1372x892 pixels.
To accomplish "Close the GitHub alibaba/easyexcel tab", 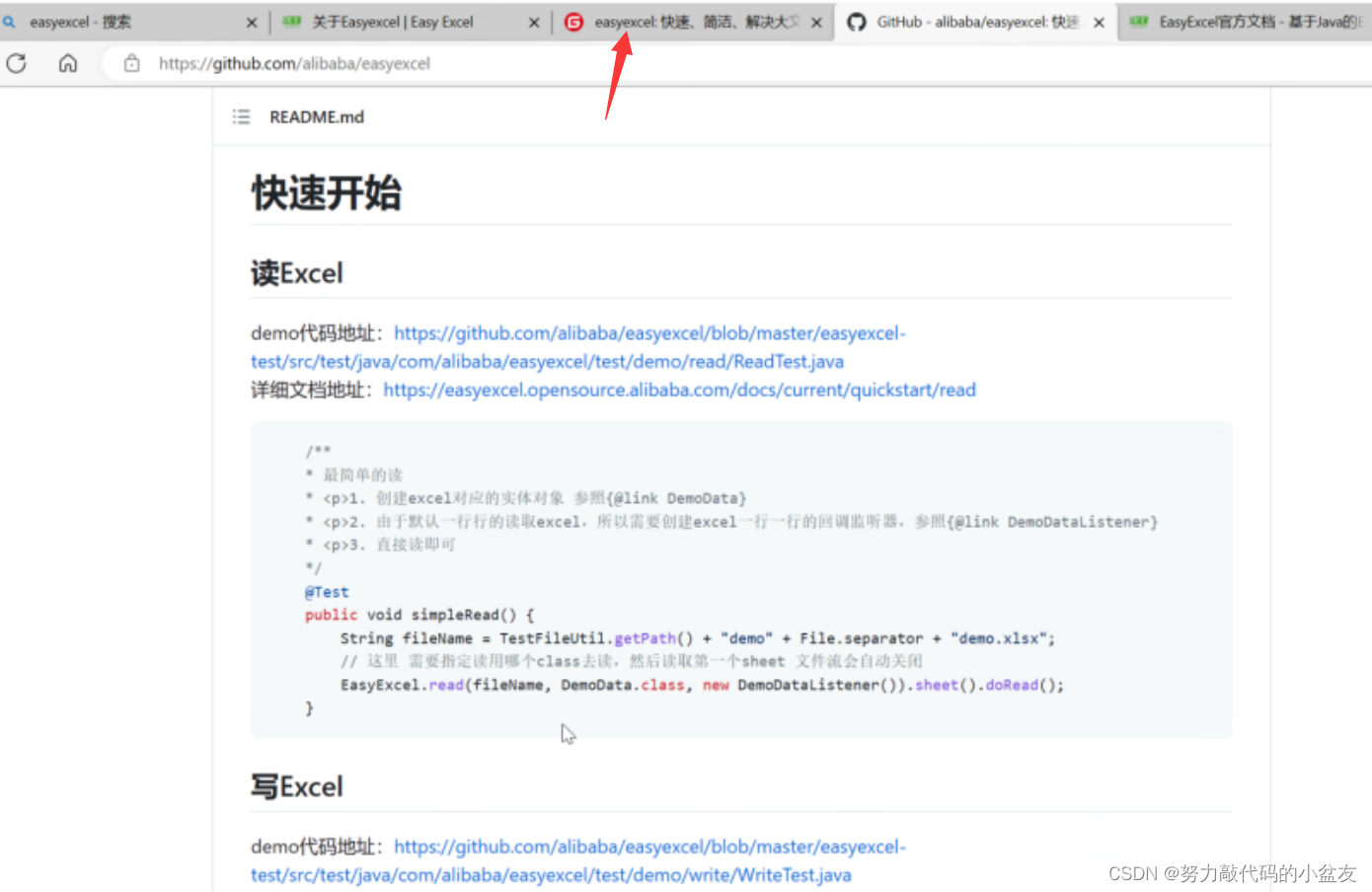I will pos(1099,22).
